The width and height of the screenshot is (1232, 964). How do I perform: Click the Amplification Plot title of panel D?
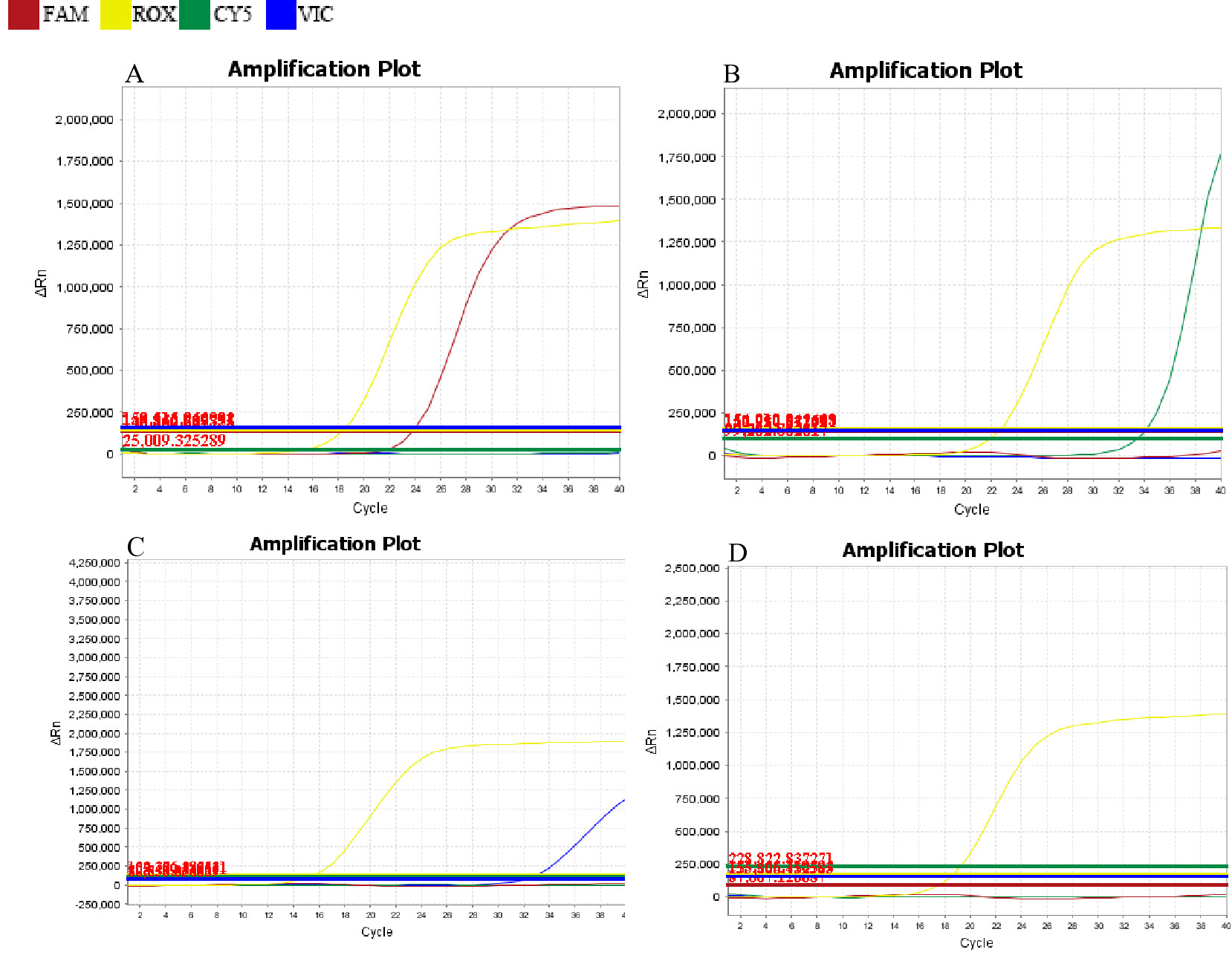[x=933, y=550]
